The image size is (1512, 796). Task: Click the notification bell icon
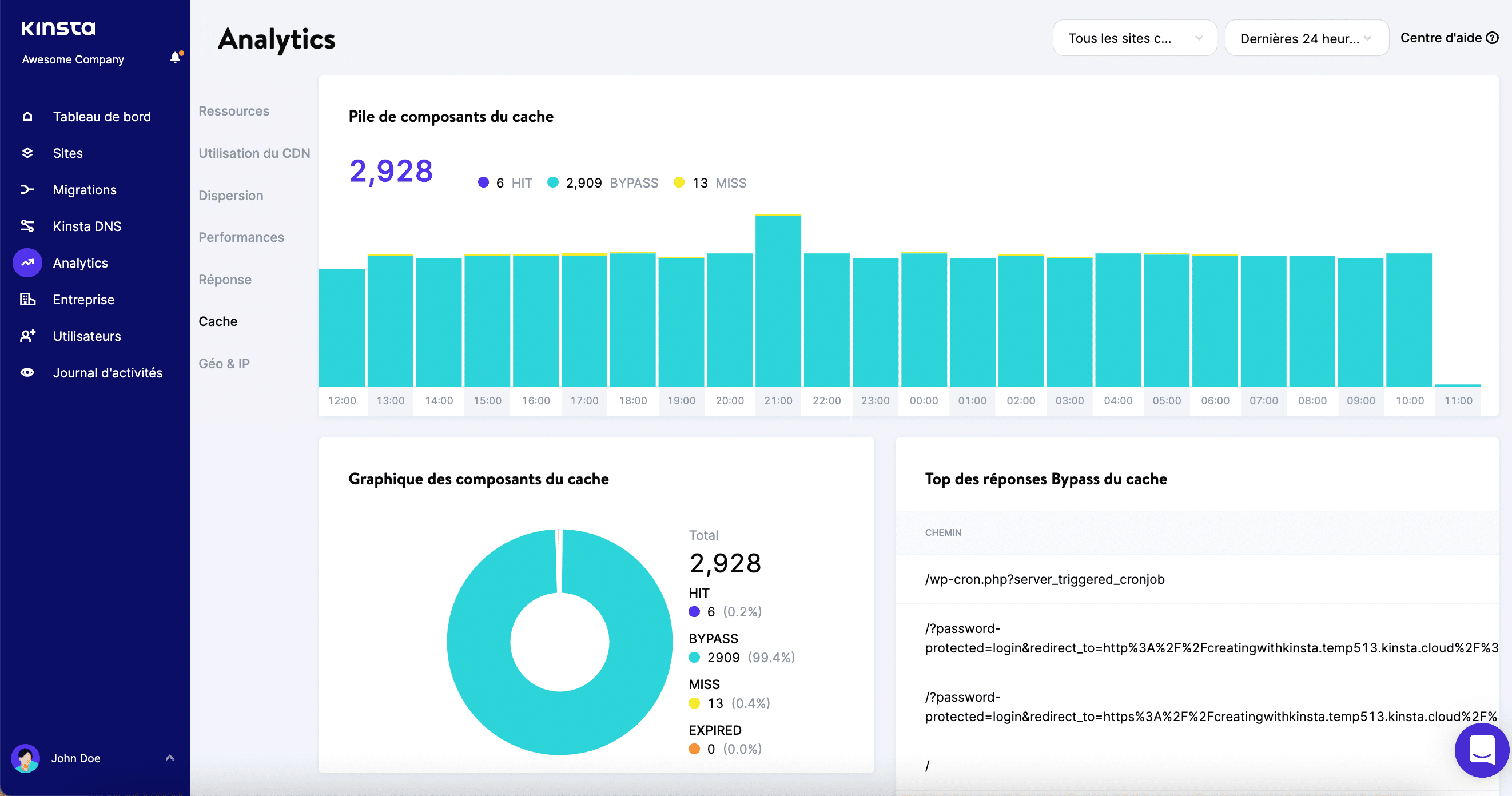click(x=175, y=58)
